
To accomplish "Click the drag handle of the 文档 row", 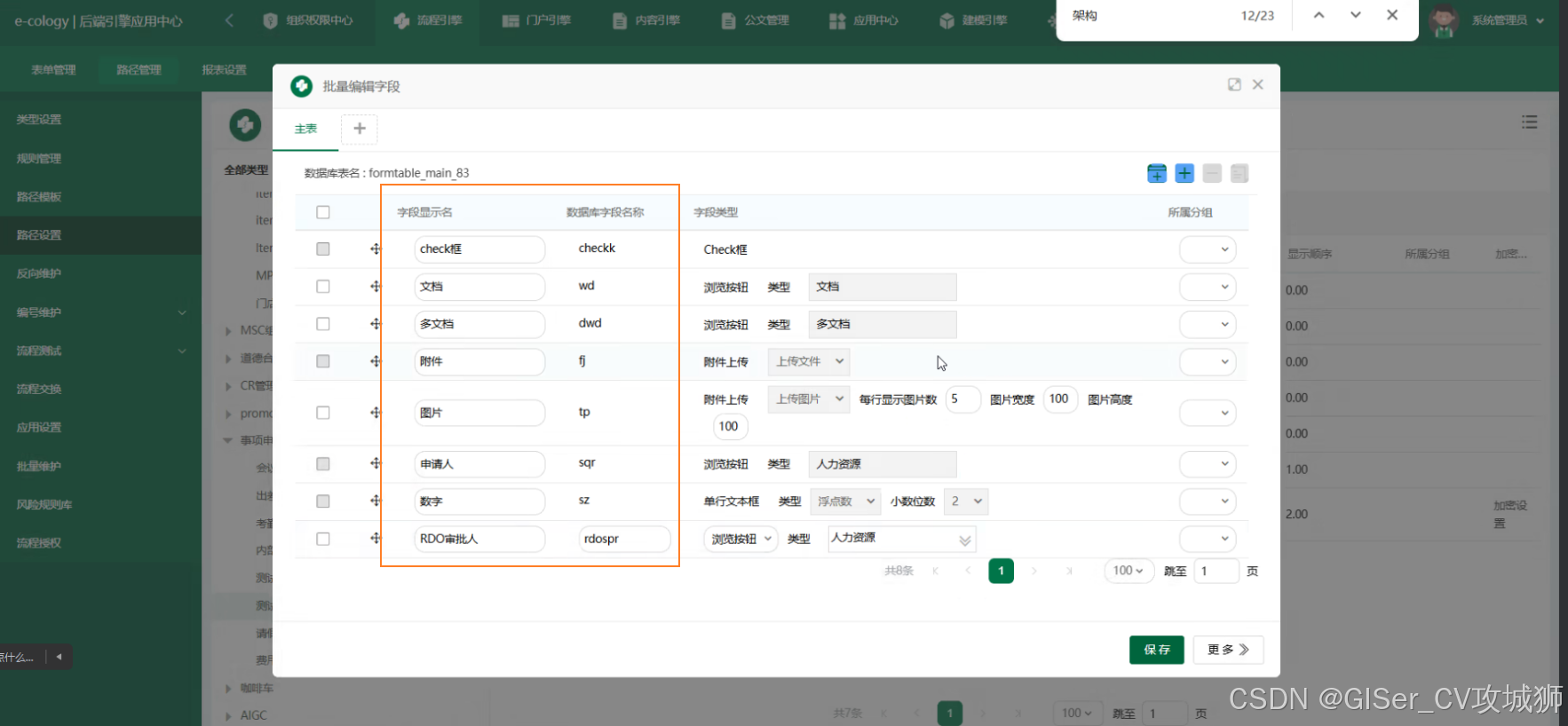I will pyautogui.click(x=376, y=287).
